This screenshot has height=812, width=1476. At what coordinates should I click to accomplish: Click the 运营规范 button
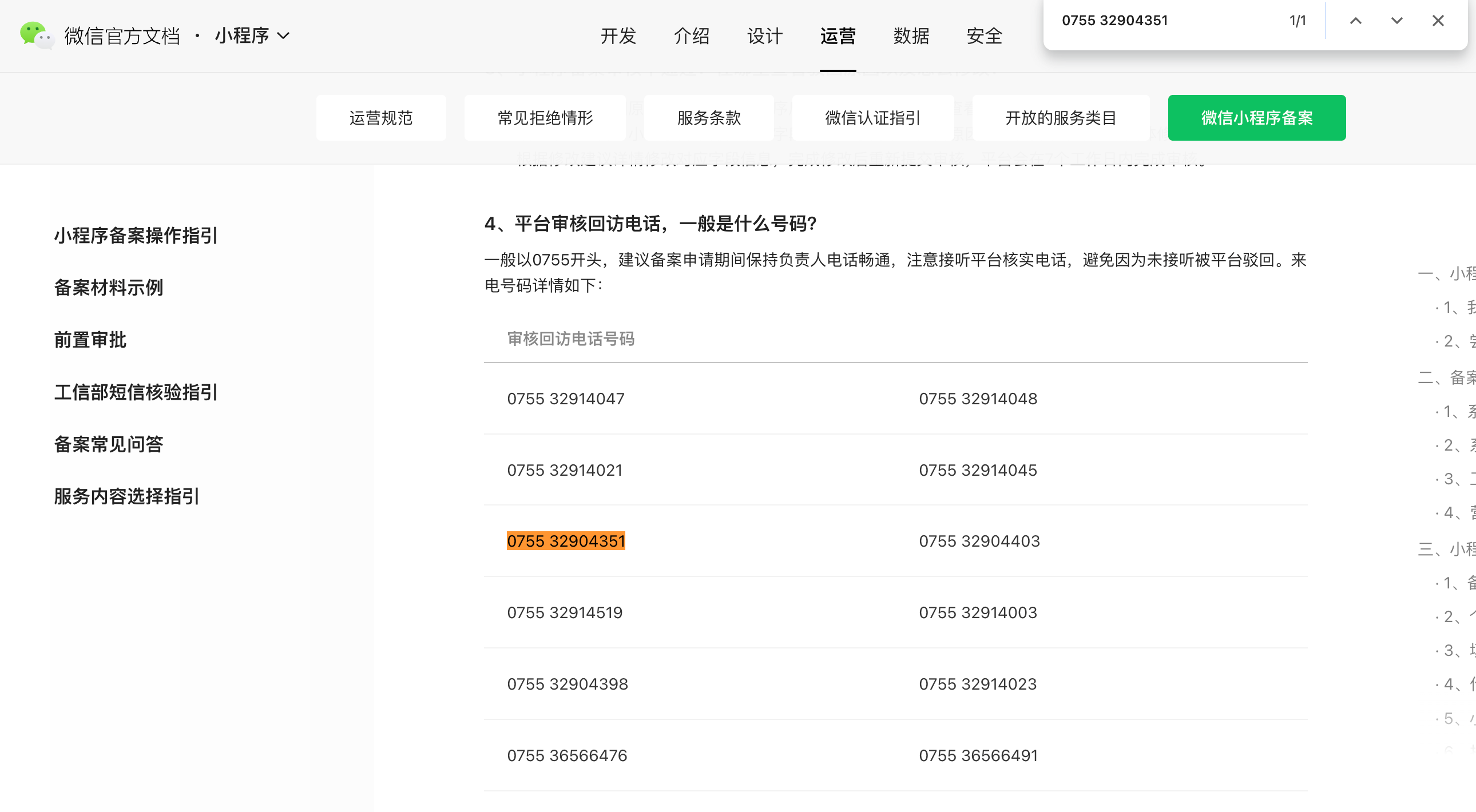point(381,118)
